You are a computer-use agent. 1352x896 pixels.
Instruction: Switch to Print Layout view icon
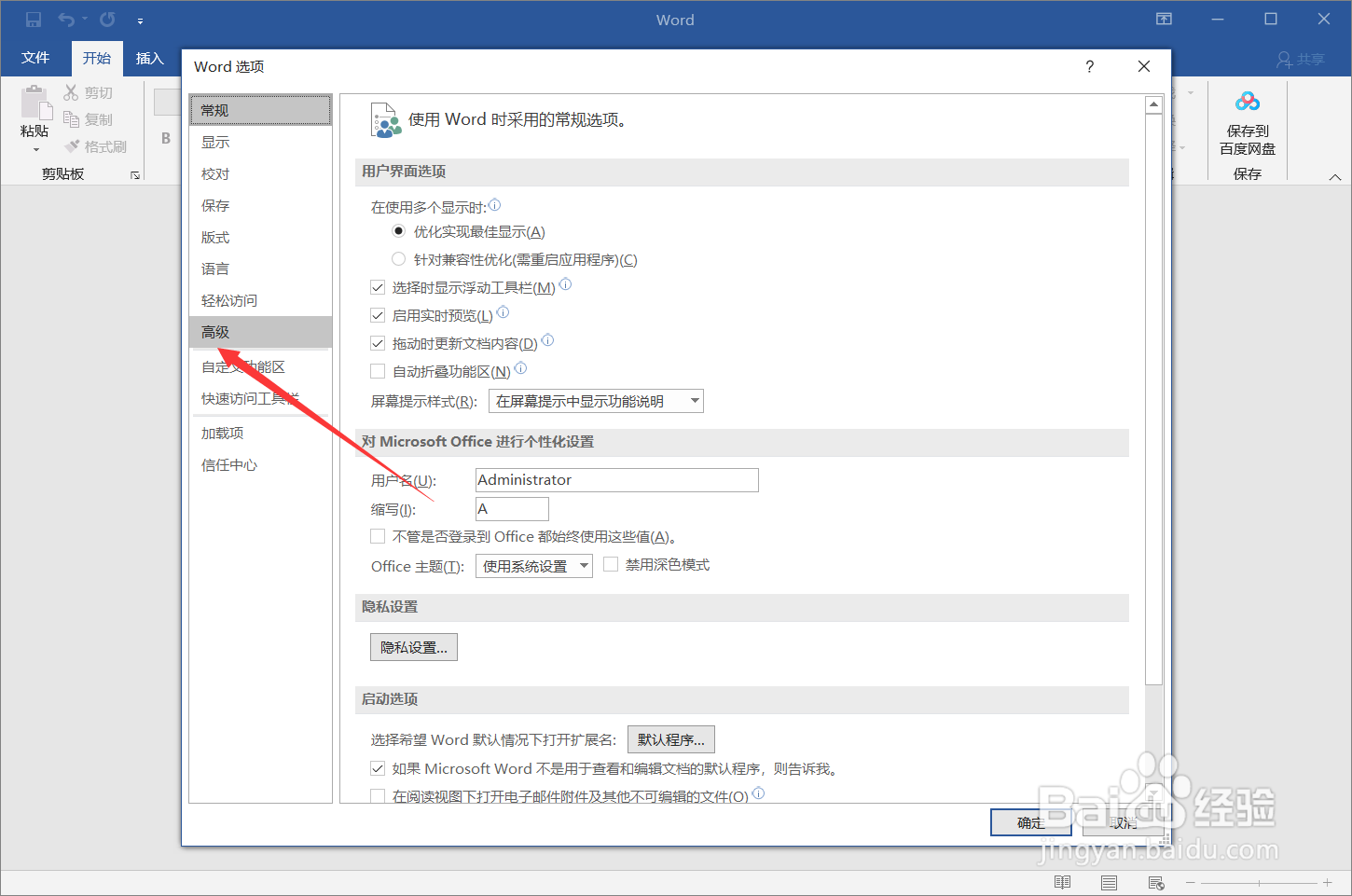[x=1109, y=882]
